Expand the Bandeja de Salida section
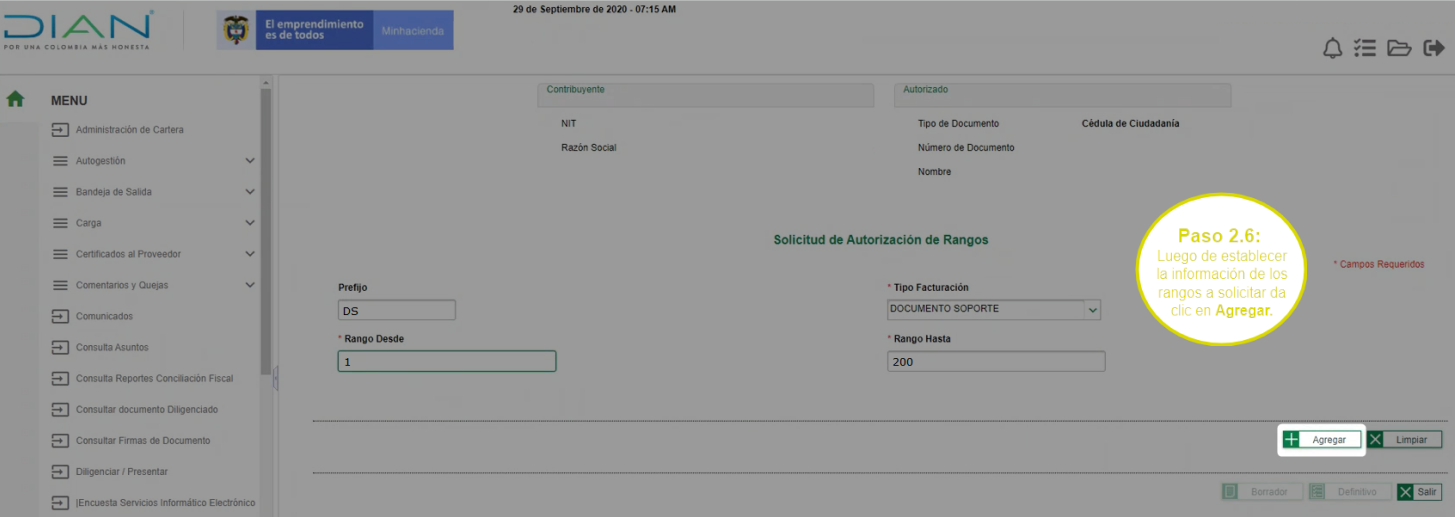This screenshot has width=1455, height=517. [x=250, y=192]
